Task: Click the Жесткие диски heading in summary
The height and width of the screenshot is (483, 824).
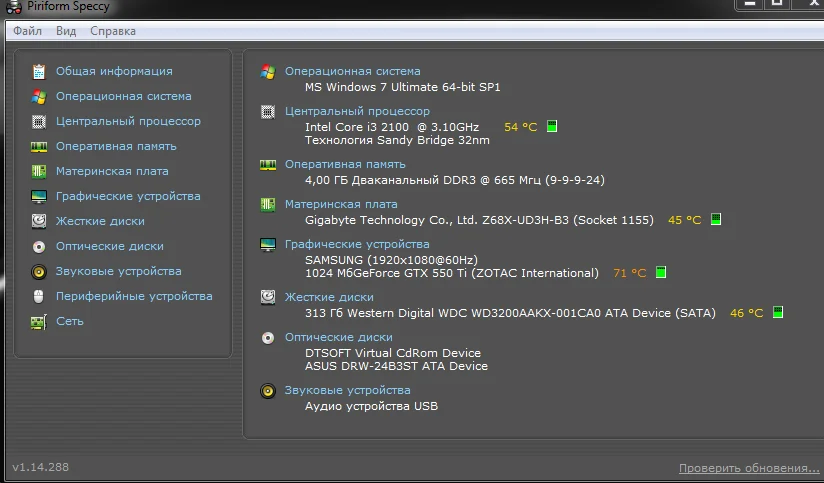Action: (329, 297)
